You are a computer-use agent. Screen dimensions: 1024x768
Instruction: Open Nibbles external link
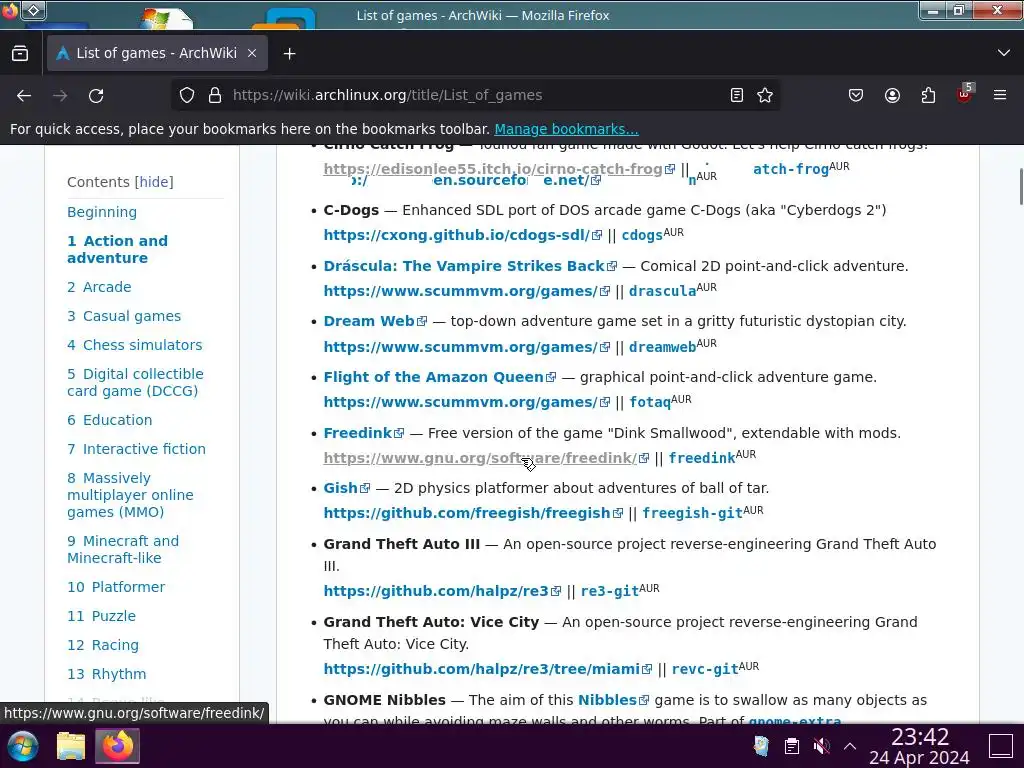613,700
